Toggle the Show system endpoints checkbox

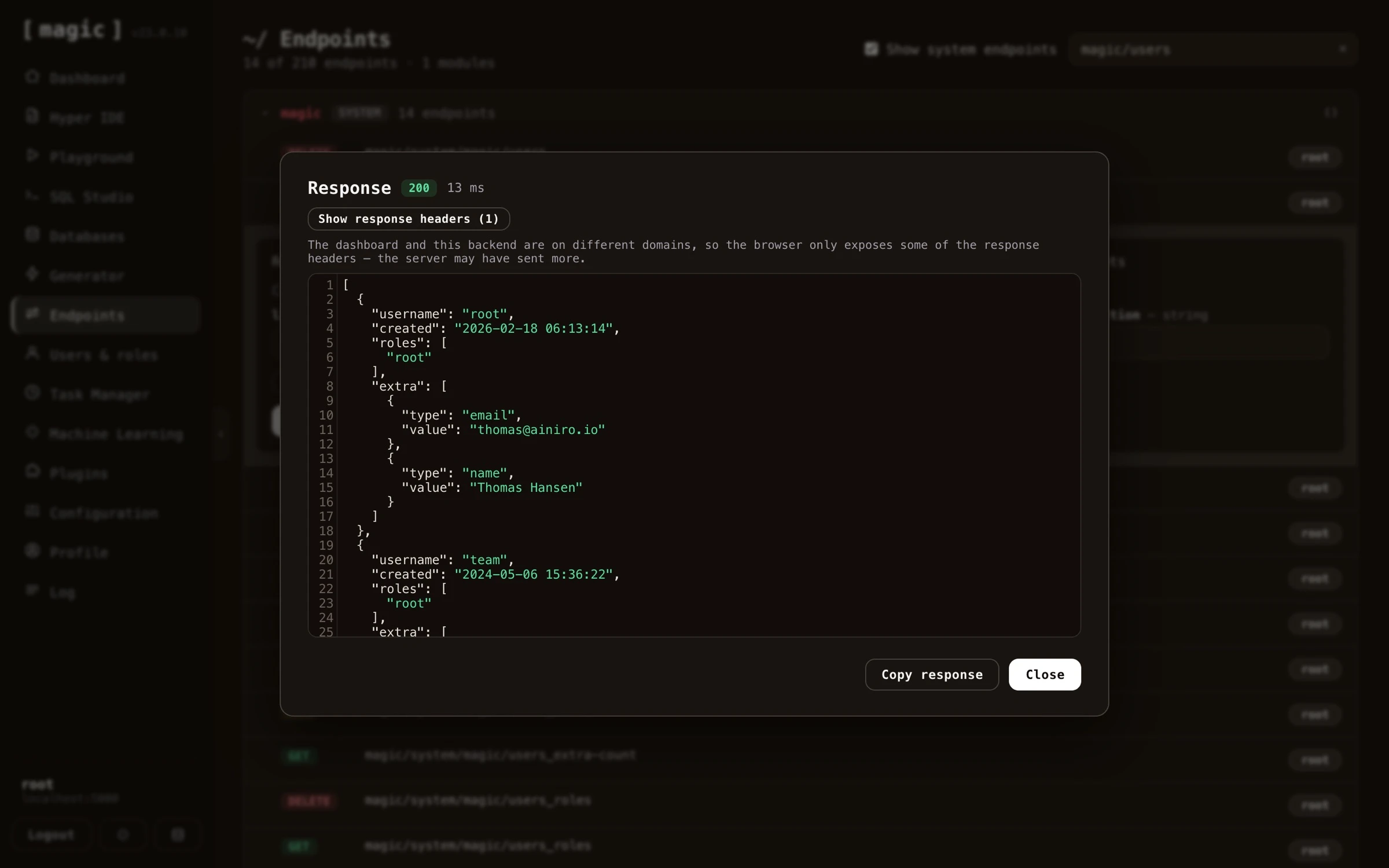pyautogui.click(x=871, y=49)
